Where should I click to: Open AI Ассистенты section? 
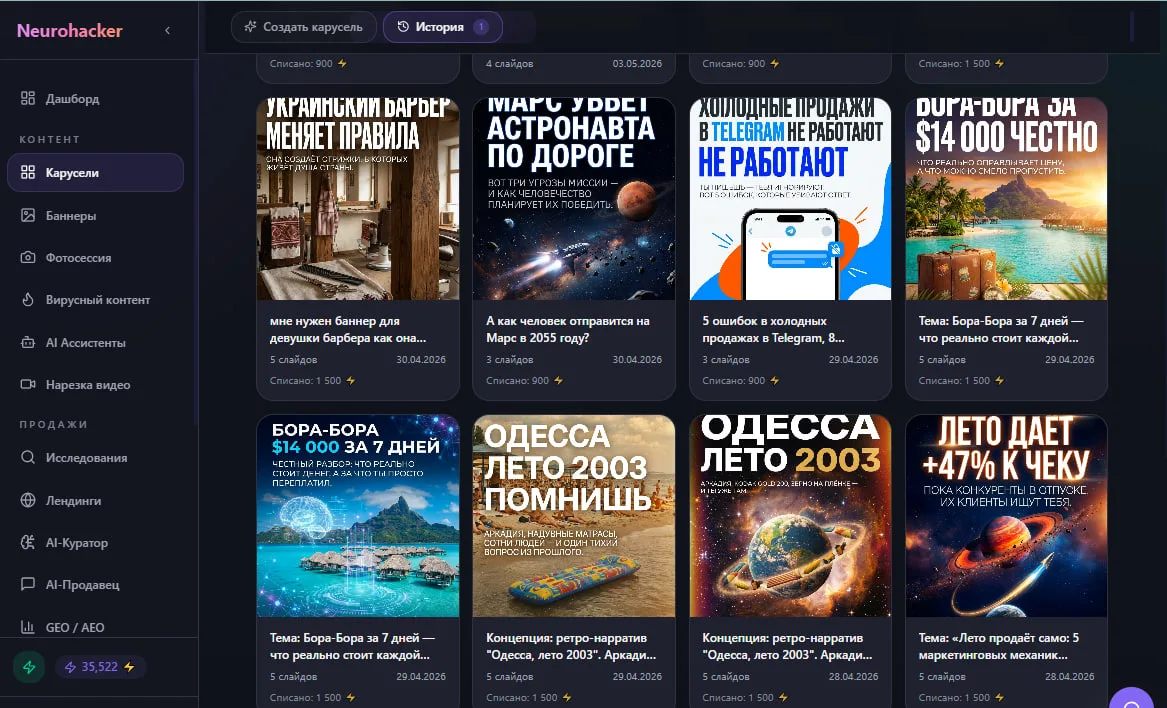click(x=86, y=342)
